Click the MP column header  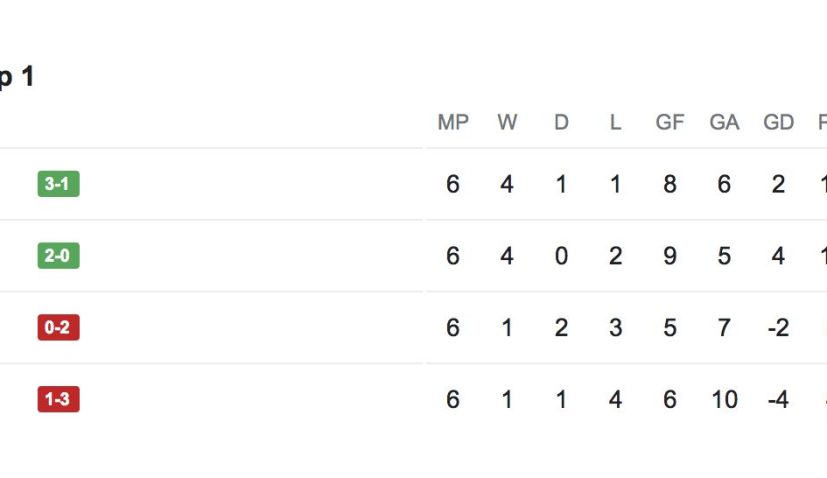click(453, 122)
